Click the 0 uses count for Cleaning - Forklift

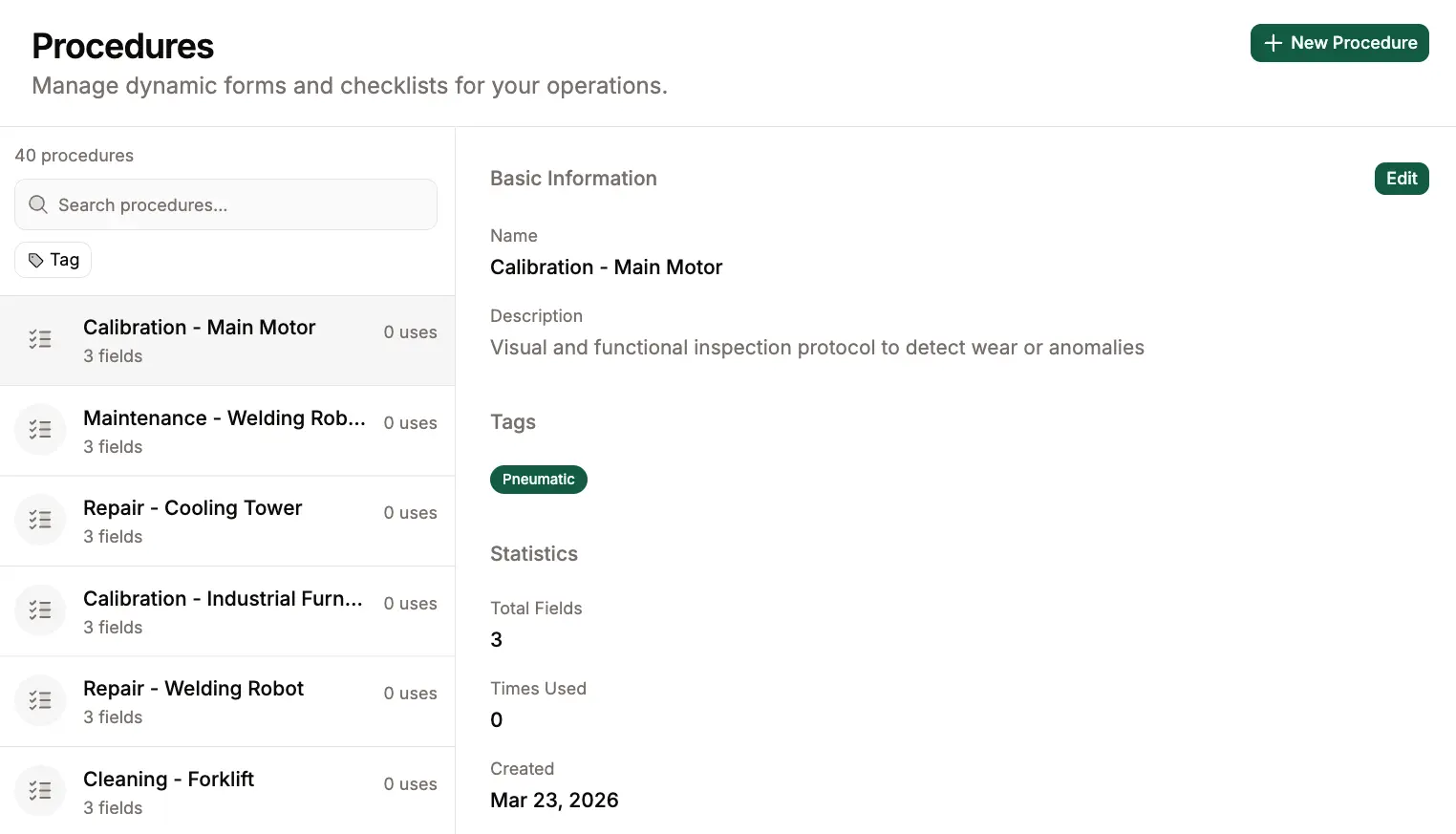410,784
